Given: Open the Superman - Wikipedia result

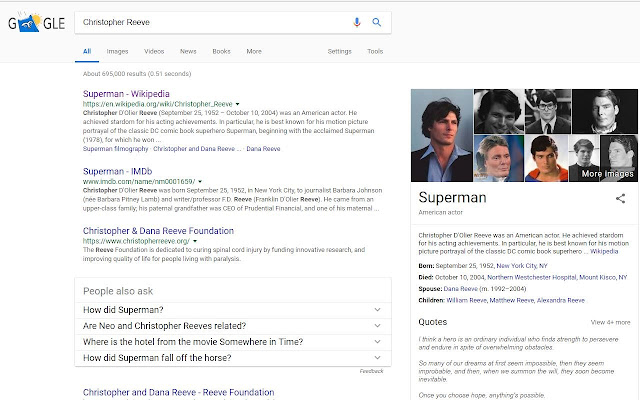Looking at the screenshot, I should (126, 94).
